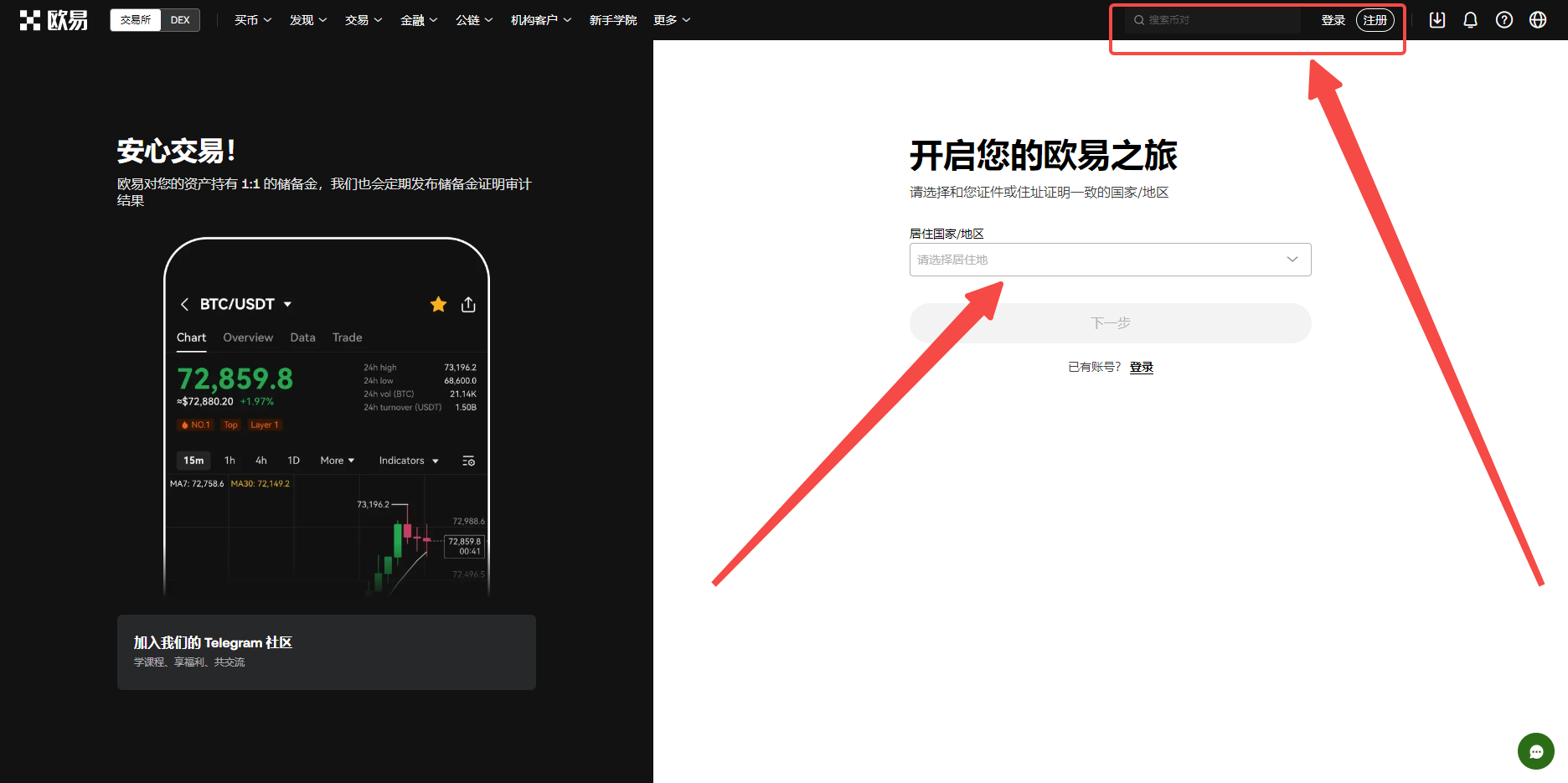The image size is (1568, 783).
Task: Click the 开启您的欧易之旅 heading
Action: click(1044, 156)
